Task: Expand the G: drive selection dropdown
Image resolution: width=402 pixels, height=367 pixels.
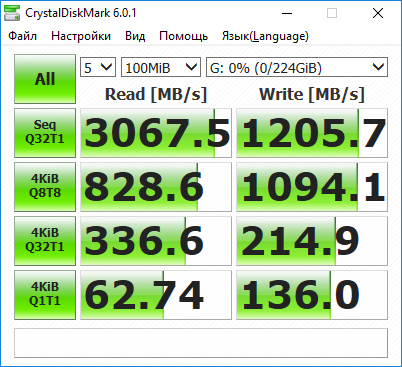Action: 297,67
